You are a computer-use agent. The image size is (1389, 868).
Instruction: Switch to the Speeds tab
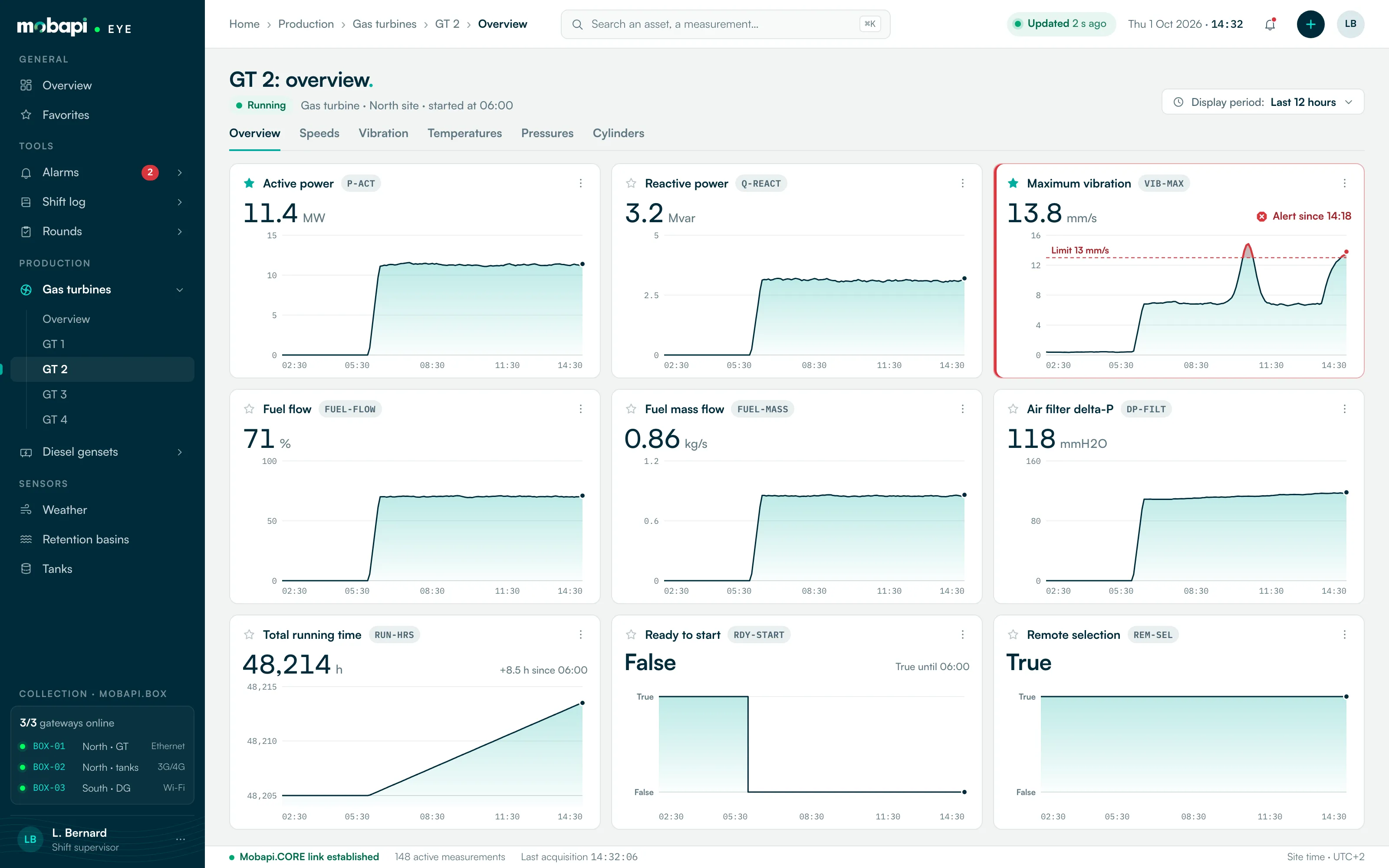coord(319,133)
